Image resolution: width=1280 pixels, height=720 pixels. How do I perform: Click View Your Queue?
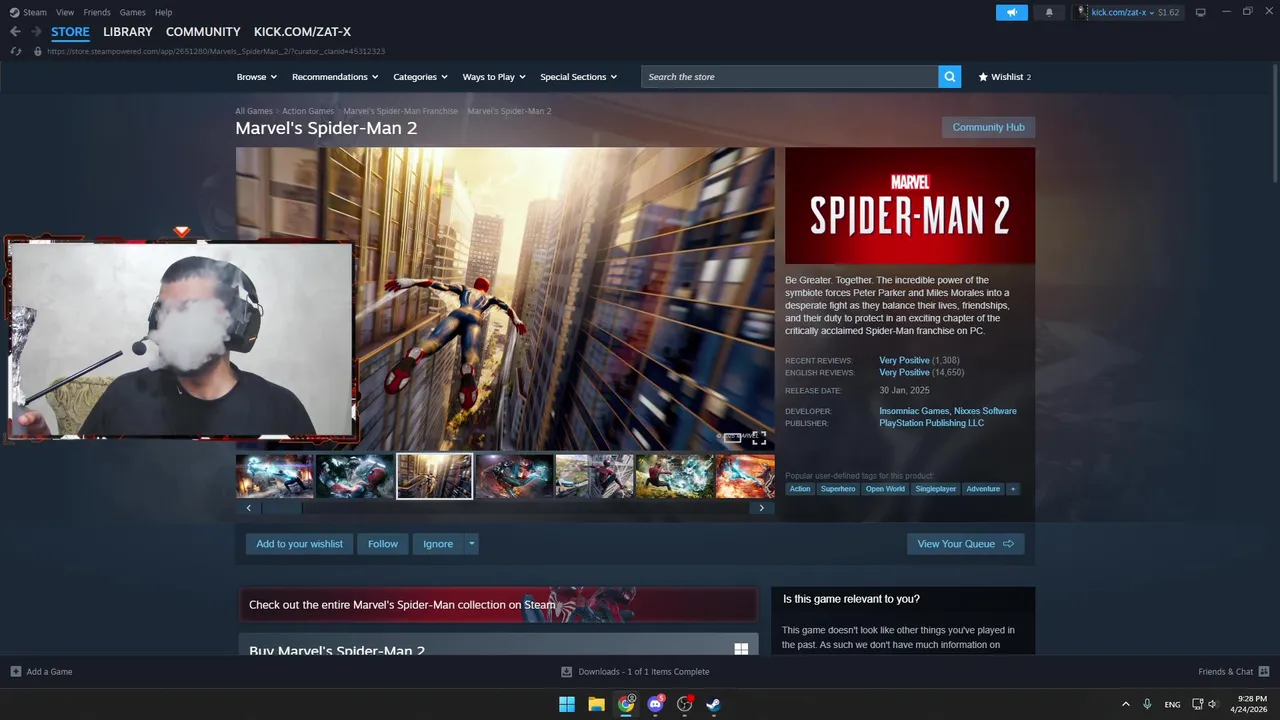pos(966,544)
